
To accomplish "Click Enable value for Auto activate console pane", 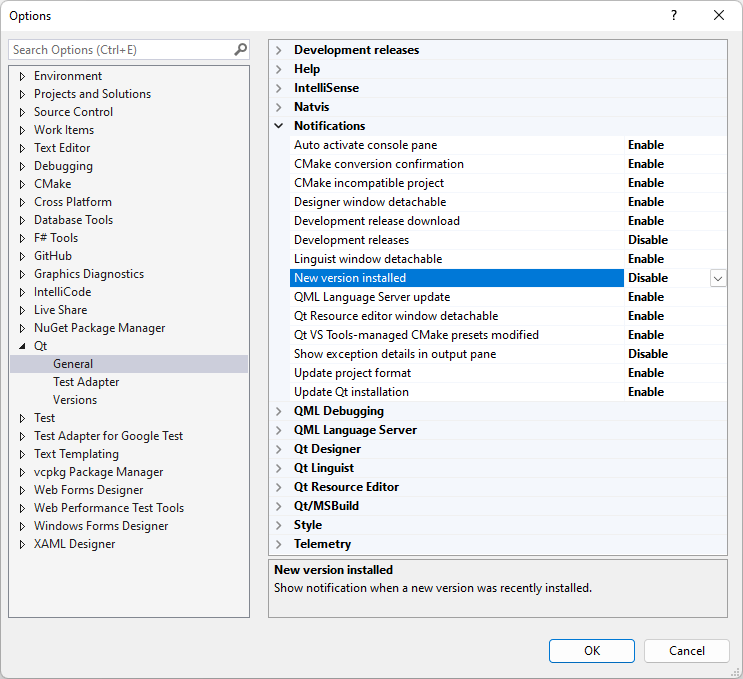I will tap(646, 145).
